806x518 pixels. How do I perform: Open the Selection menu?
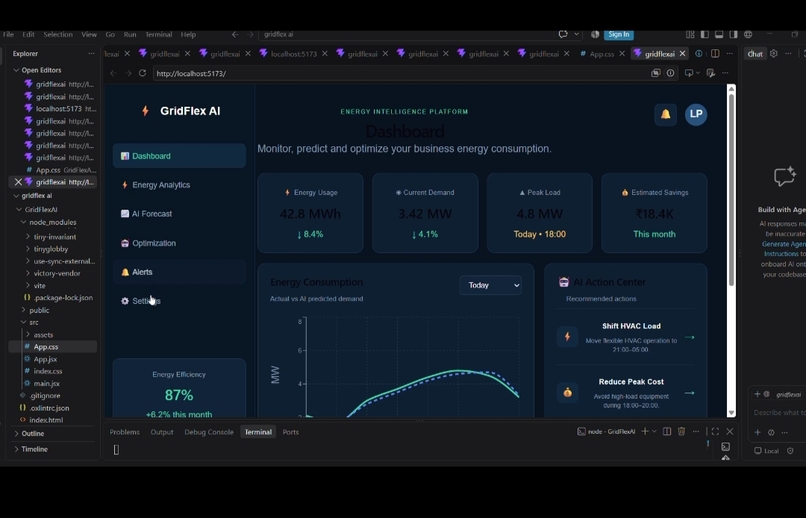coord(58,34)
